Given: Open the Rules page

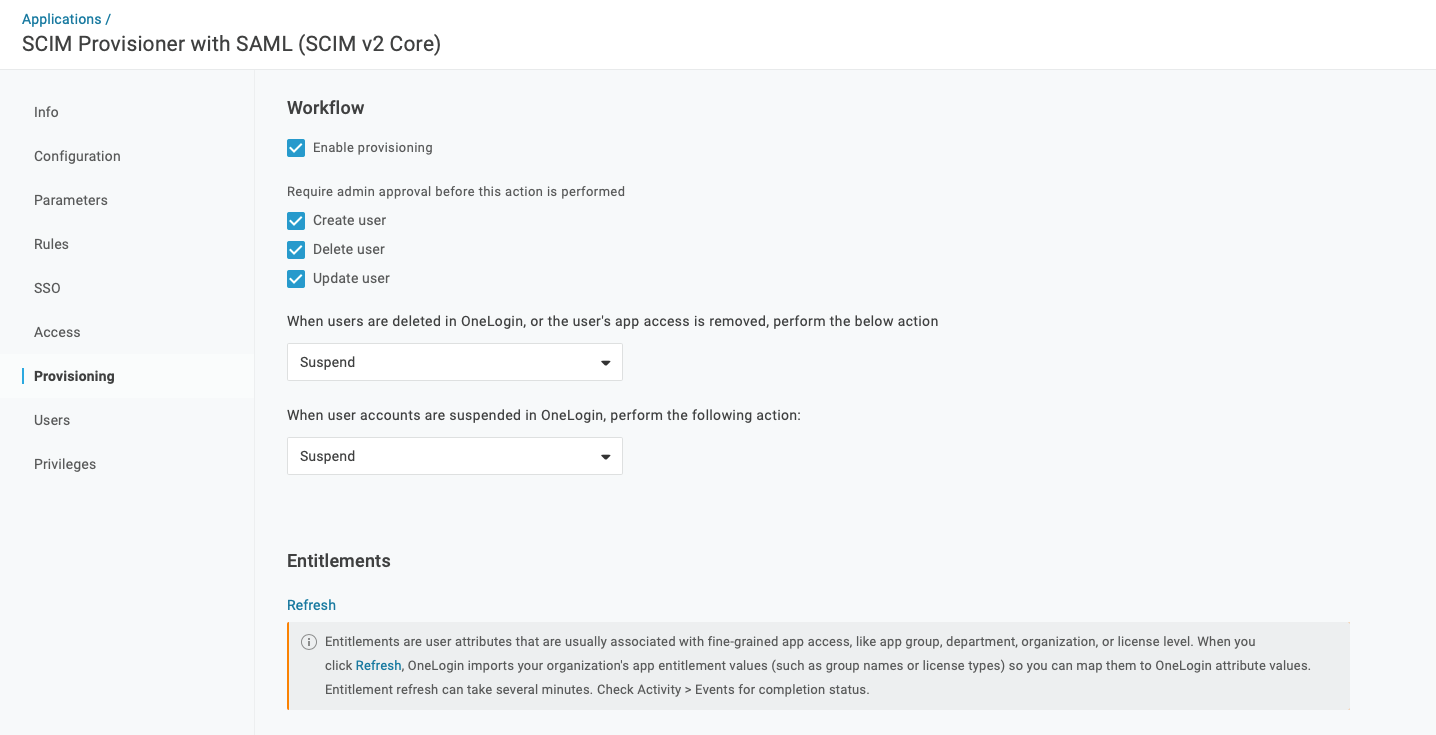Looking at the screenshot, I should pyautogui.click(x=51, y=244).
